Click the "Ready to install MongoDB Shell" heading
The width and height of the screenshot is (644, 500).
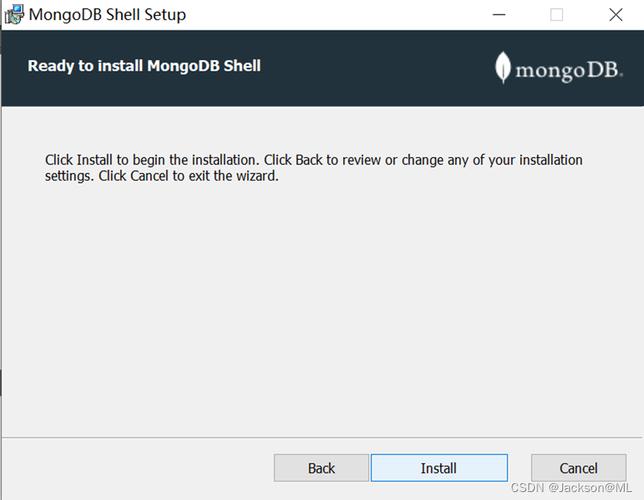point(144,66)
